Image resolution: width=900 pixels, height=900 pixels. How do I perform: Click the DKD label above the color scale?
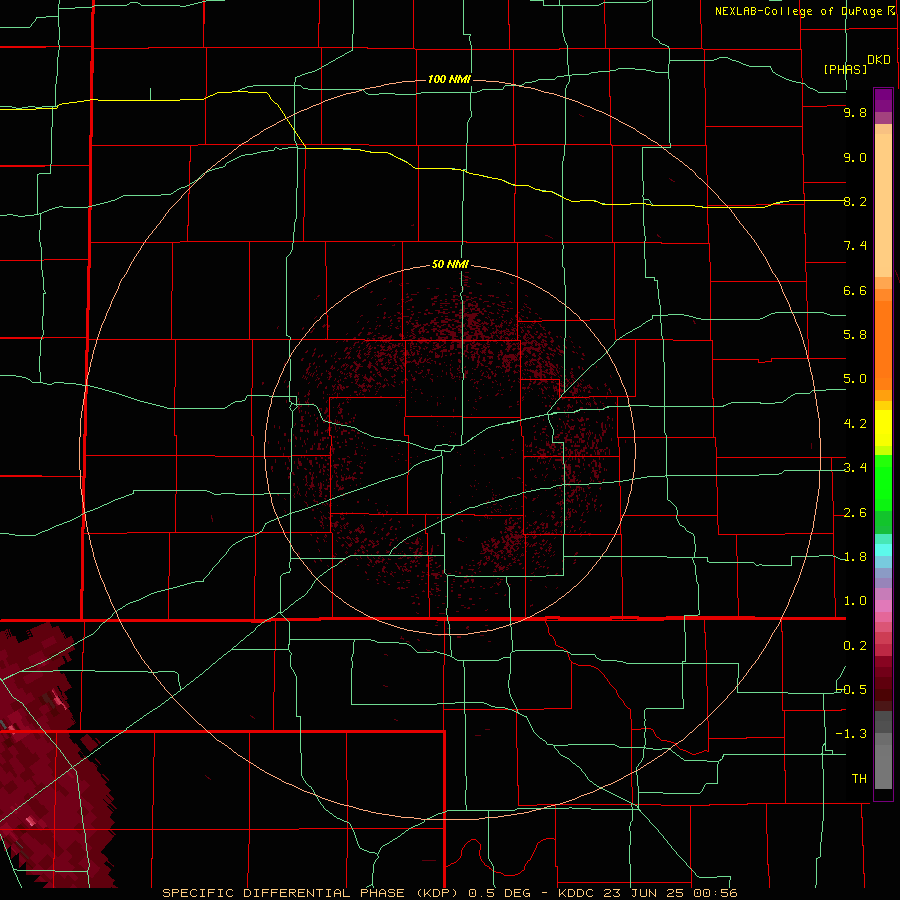point(879,60)
